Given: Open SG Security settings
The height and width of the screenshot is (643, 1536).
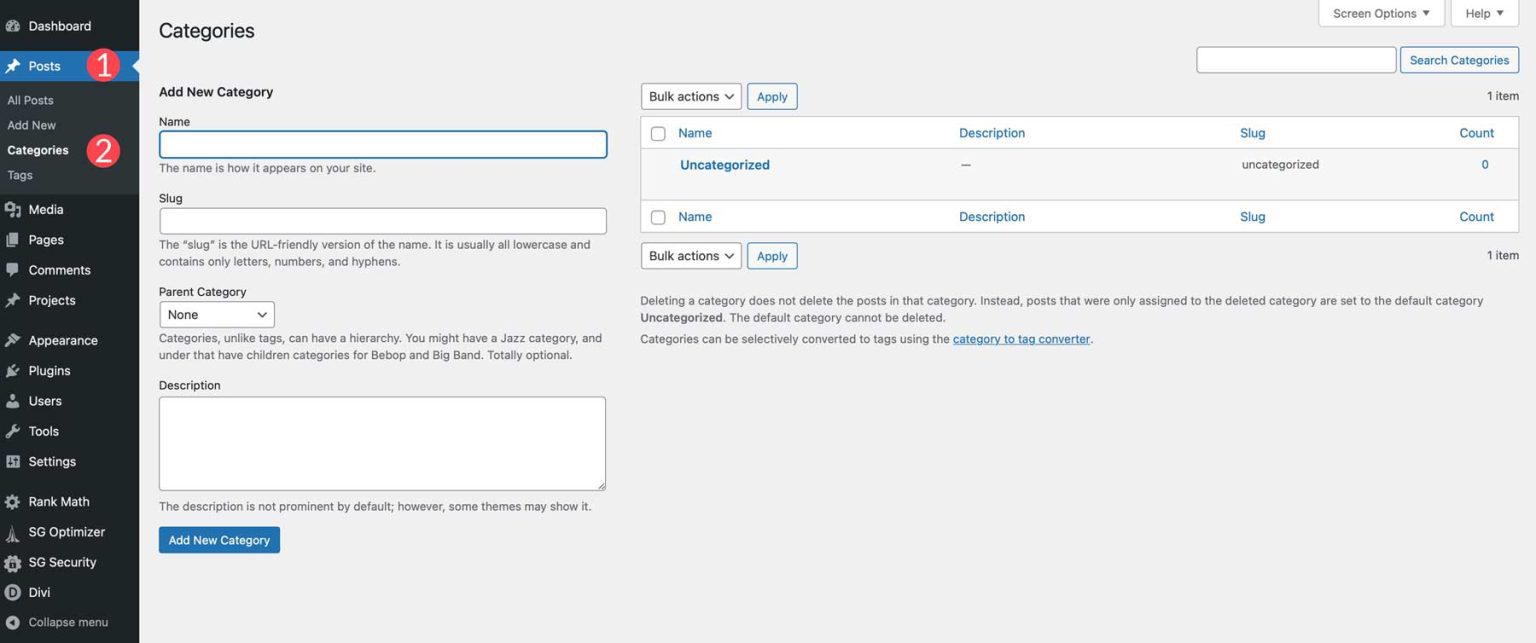Looking at the screenshot, I should tap(62, 562).
